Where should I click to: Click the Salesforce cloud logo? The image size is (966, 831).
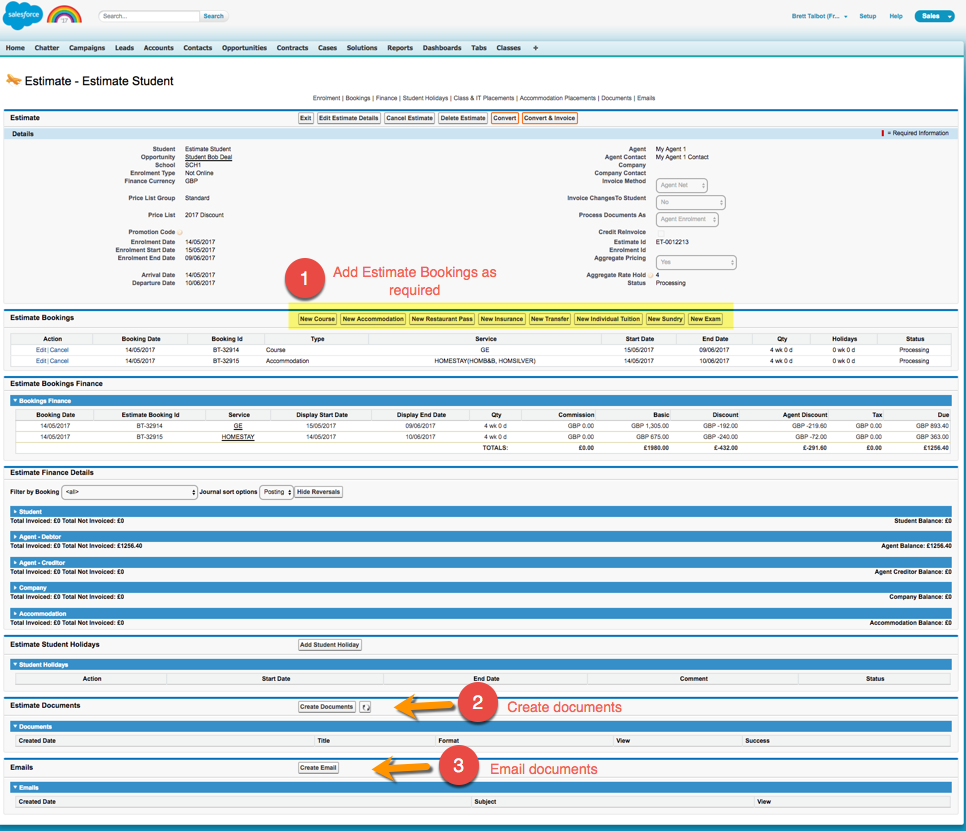tap(23, 16)
